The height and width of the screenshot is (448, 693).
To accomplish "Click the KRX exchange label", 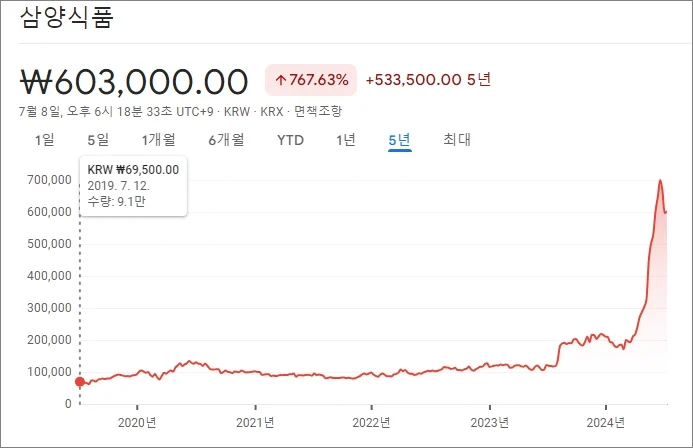I will point(271,112).
